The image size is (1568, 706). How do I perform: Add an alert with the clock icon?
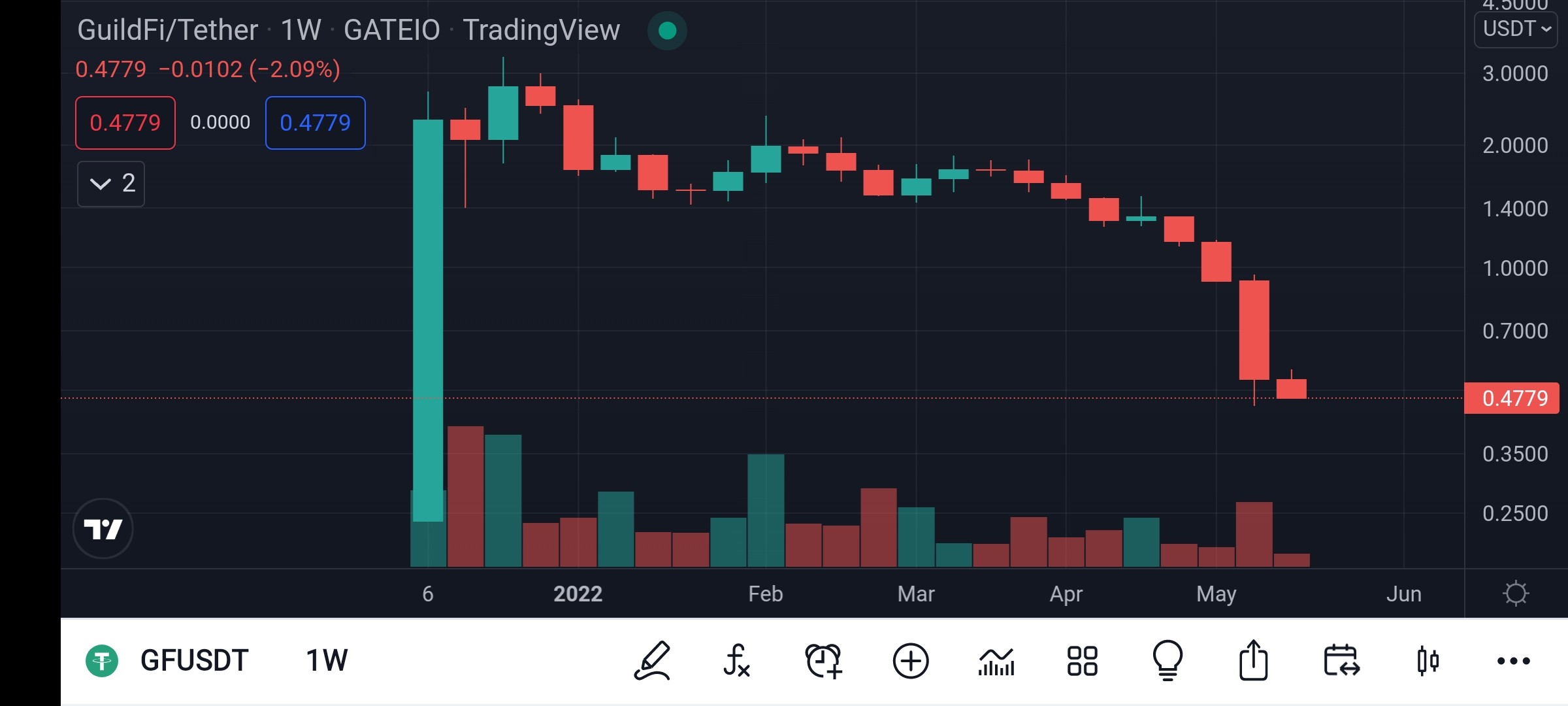tap(823, 661)
